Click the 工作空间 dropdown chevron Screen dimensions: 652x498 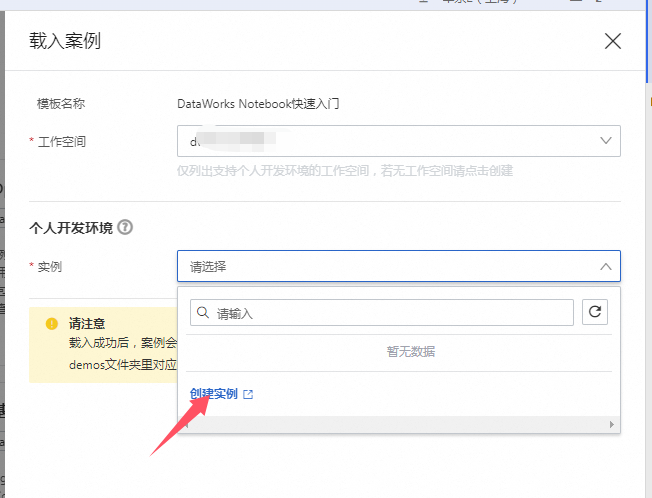click(x=606, y=141)
